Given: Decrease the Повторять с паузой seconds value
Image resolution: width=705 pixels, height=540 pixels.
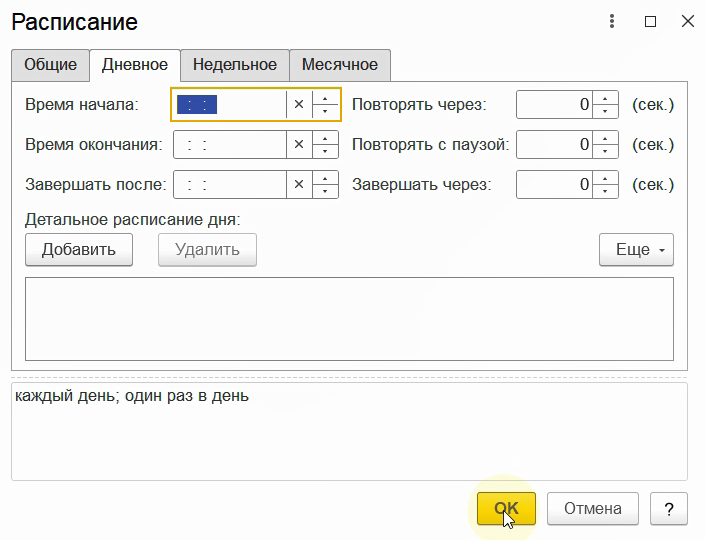Looking at the screenshot, I should 606,151.
